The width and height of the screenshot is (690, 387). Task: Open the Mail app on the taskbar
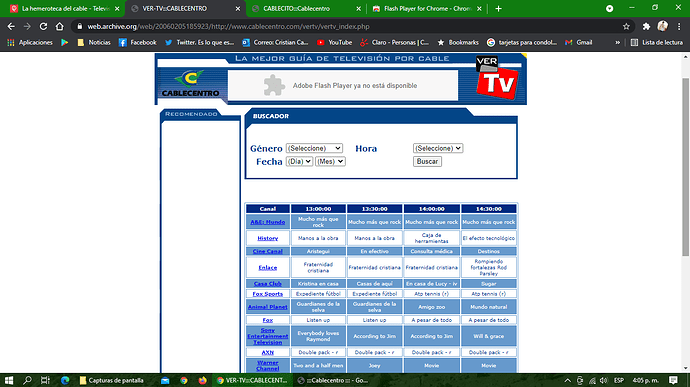(165, 380)
